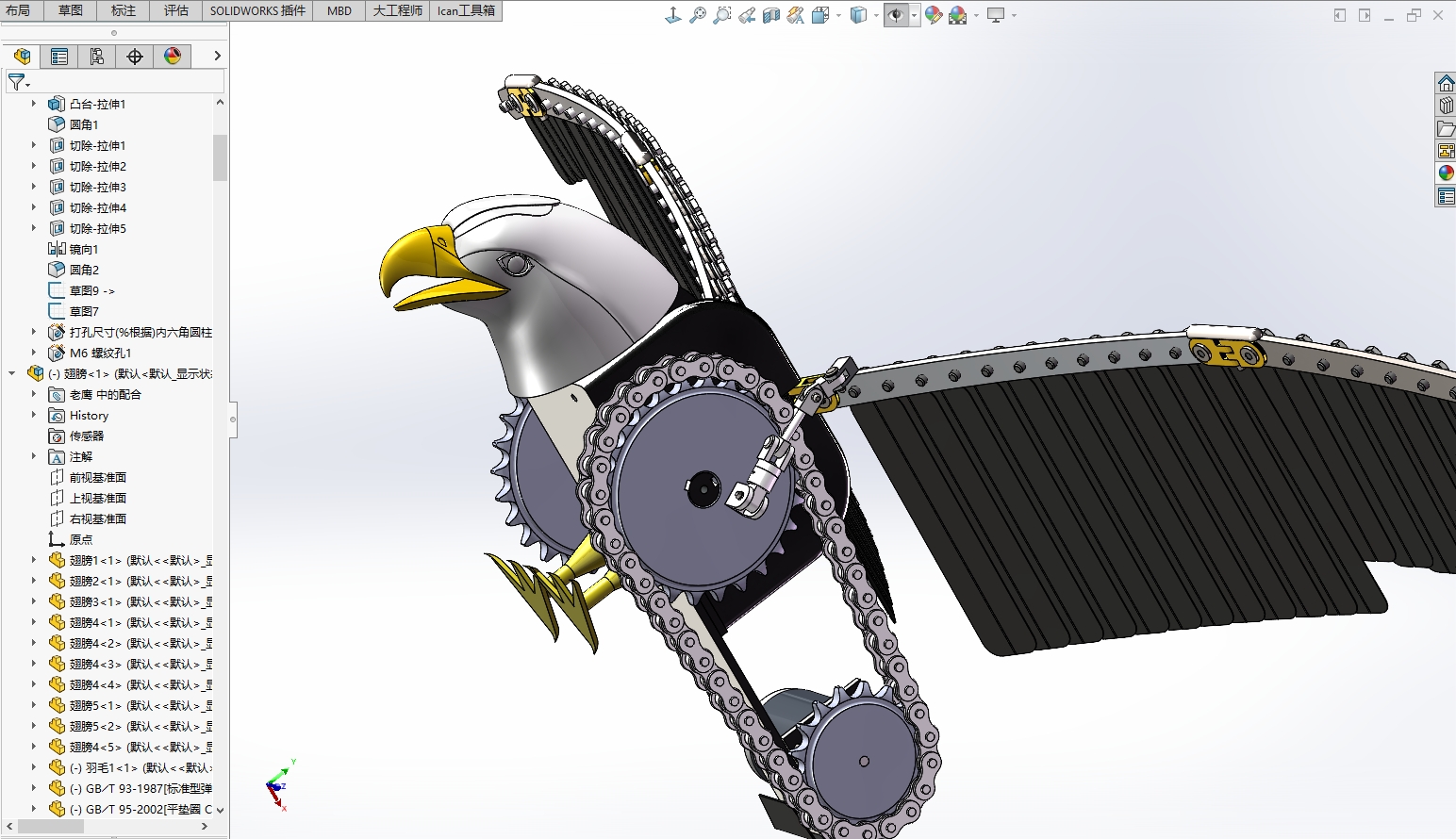
Task: Open the Hide/Show Items dropdown arrow
Action: 915,16
